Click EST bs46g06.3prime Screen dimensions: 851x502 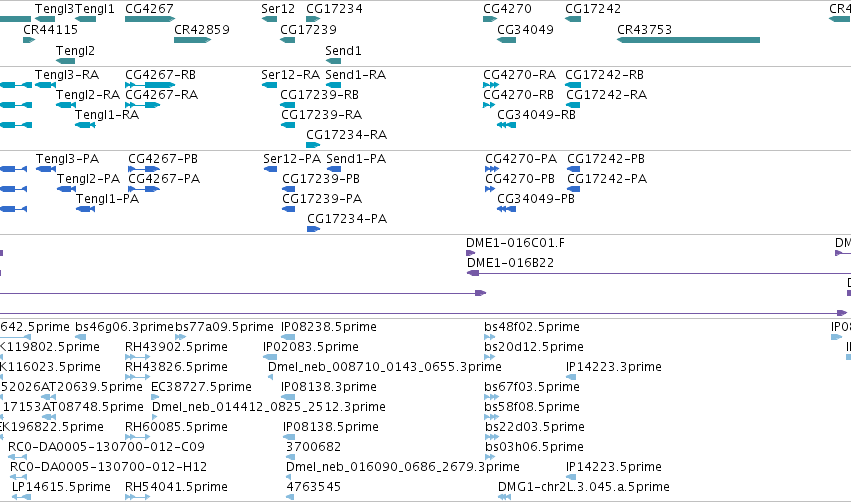coord(124,327)
